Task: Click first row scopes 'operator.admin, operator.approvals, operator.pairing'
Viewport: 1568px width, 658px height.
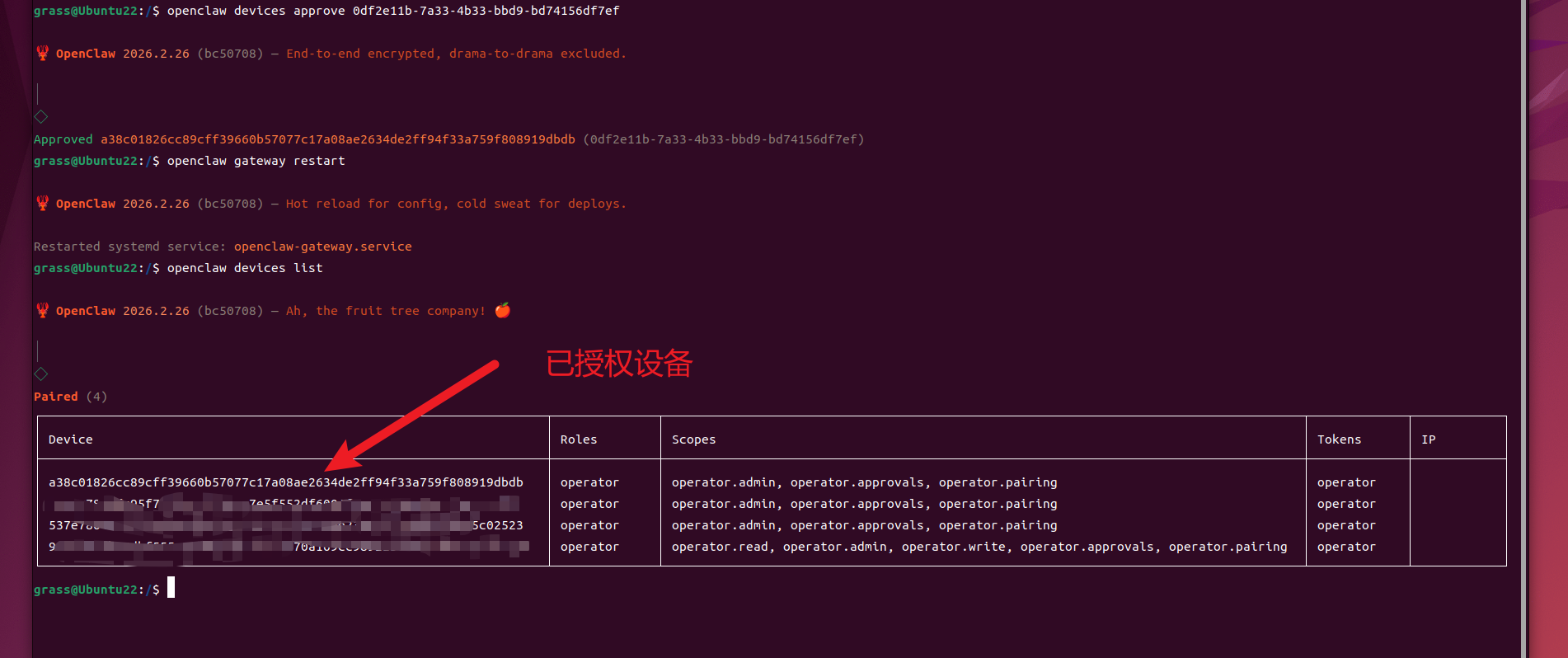Action: [x=865, y=482]
